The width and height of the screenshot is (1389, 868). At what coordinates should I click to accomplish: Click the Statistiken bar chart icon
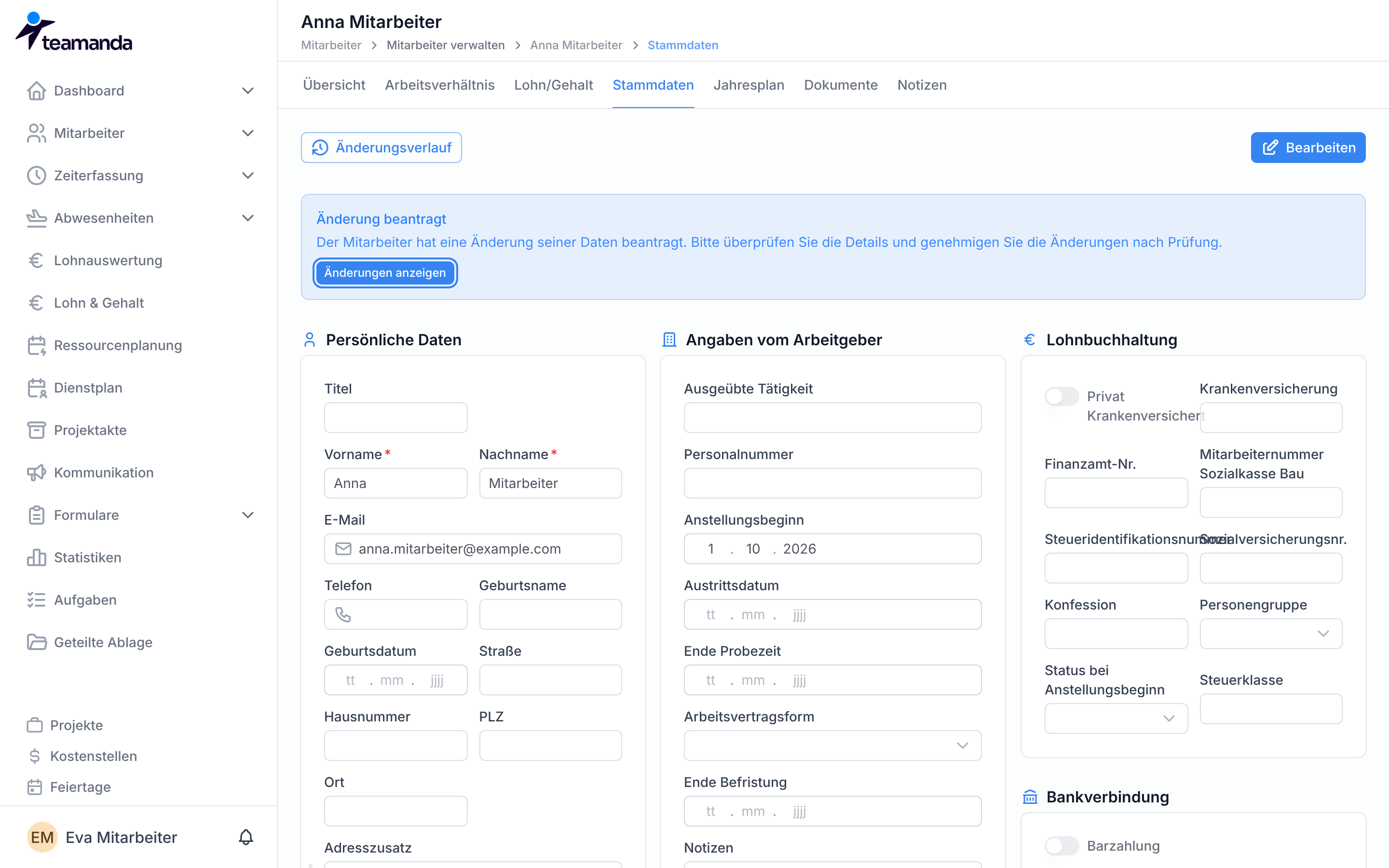click(x=36, y=557)
